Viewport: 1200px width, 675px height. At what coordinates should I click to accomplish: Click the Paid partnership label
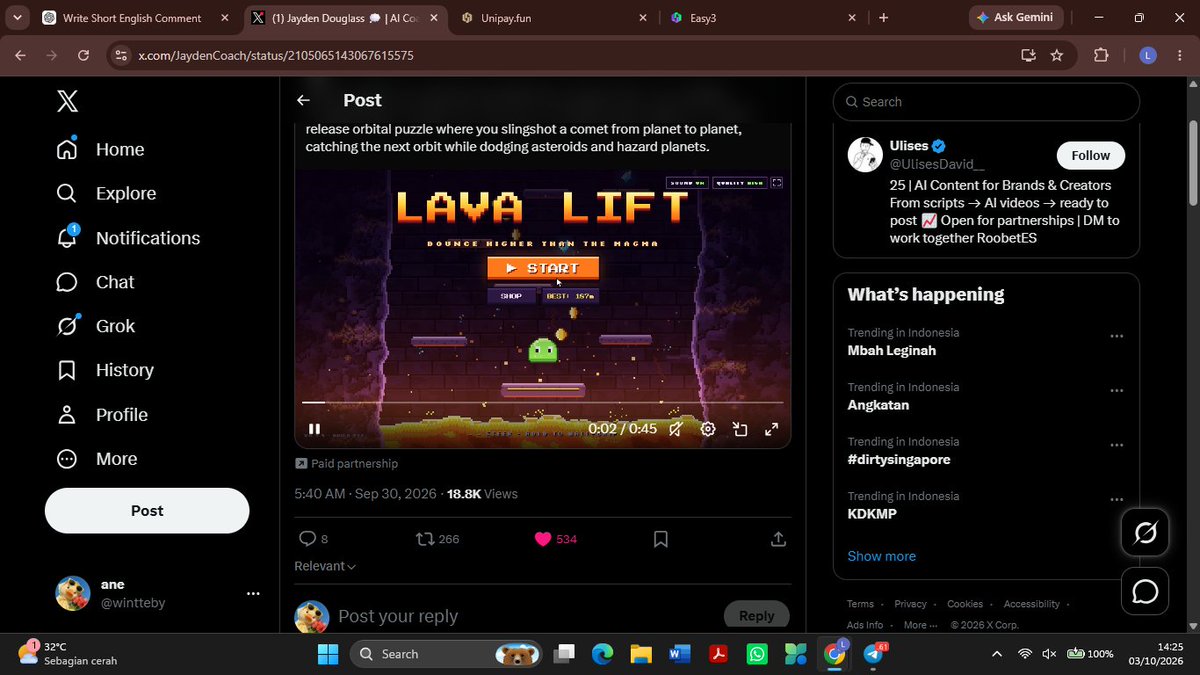pos(346,464)
